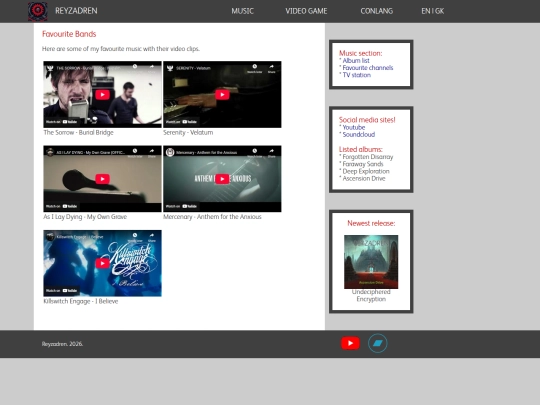Image resolution: width=540 pixels, height=405 pixels.
Task: Click Watch later icon on Killswitch Engage video
Action: coord(135,236)
